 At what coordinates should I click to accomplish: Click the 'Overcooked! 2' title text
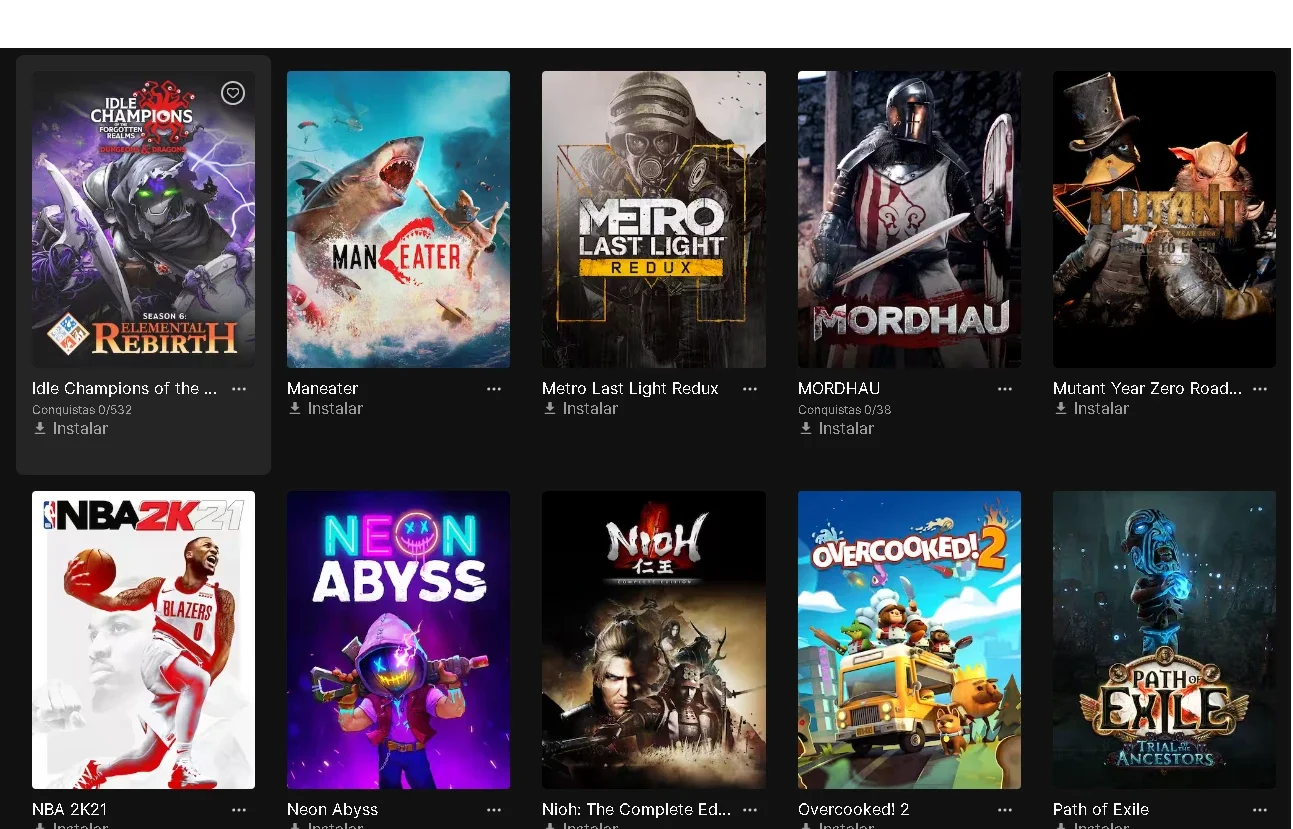[853, 809]
